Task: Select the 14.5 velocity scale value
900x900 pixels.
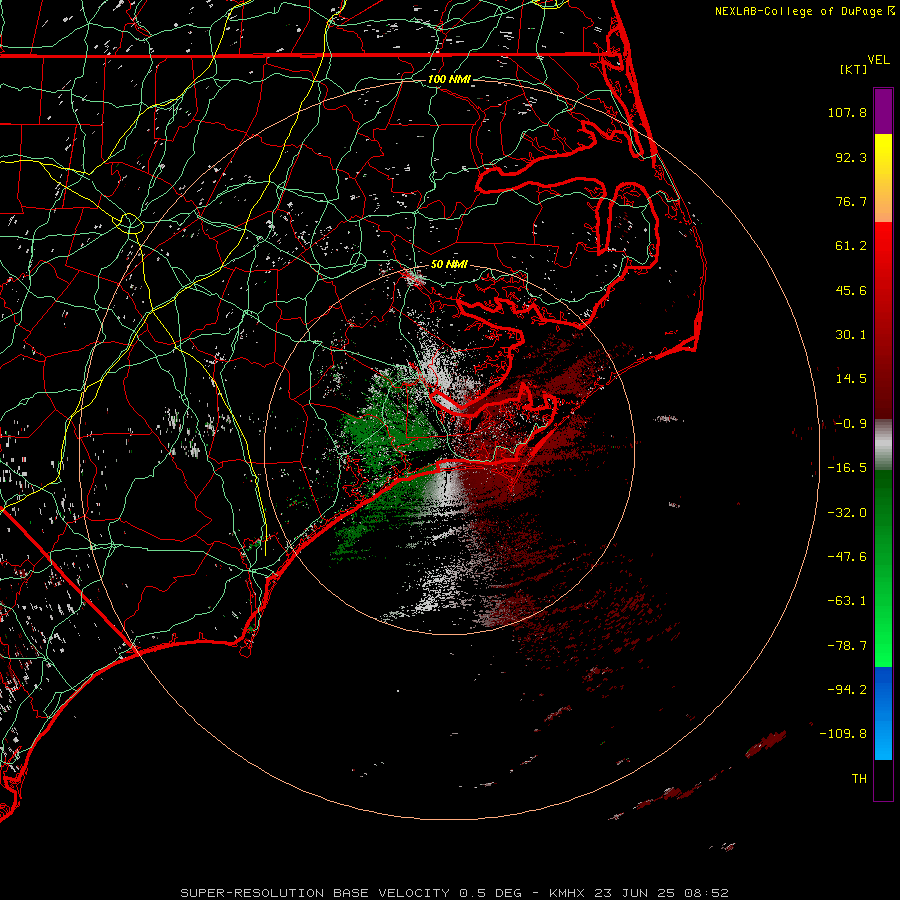Action: (851, 379)
